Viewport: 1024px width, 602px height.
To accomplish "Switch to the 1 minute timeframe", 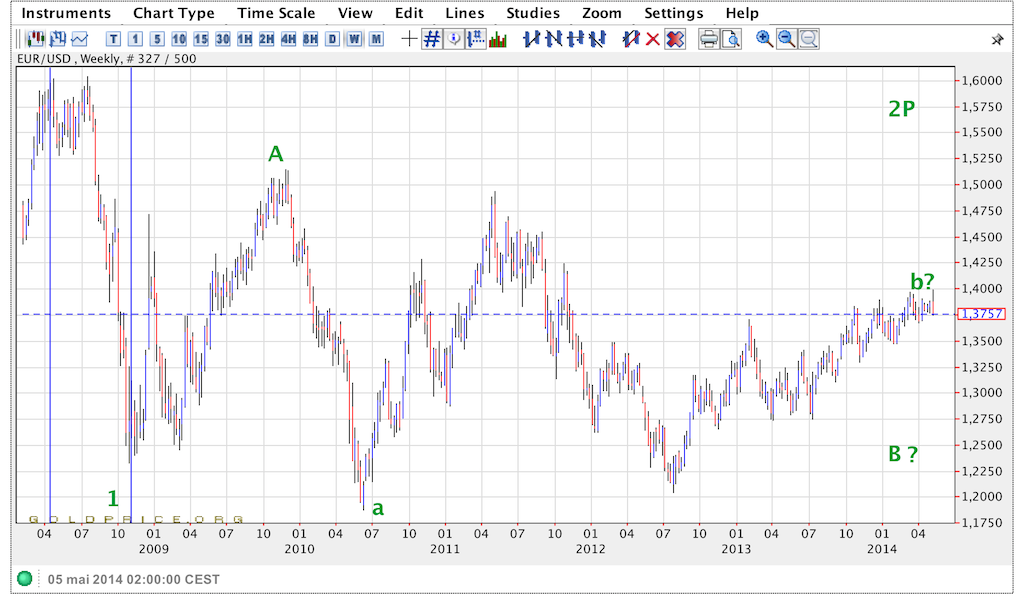I will point(135,39).
